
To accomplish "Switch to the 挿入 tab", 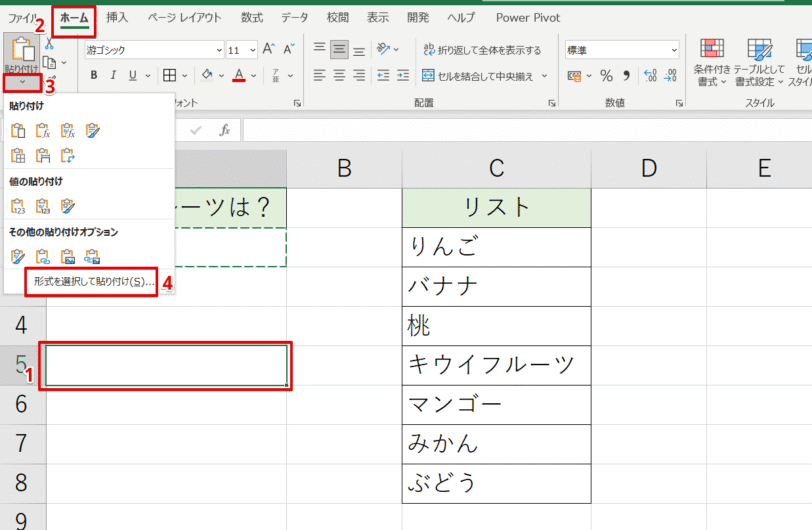I will (117, 18).
